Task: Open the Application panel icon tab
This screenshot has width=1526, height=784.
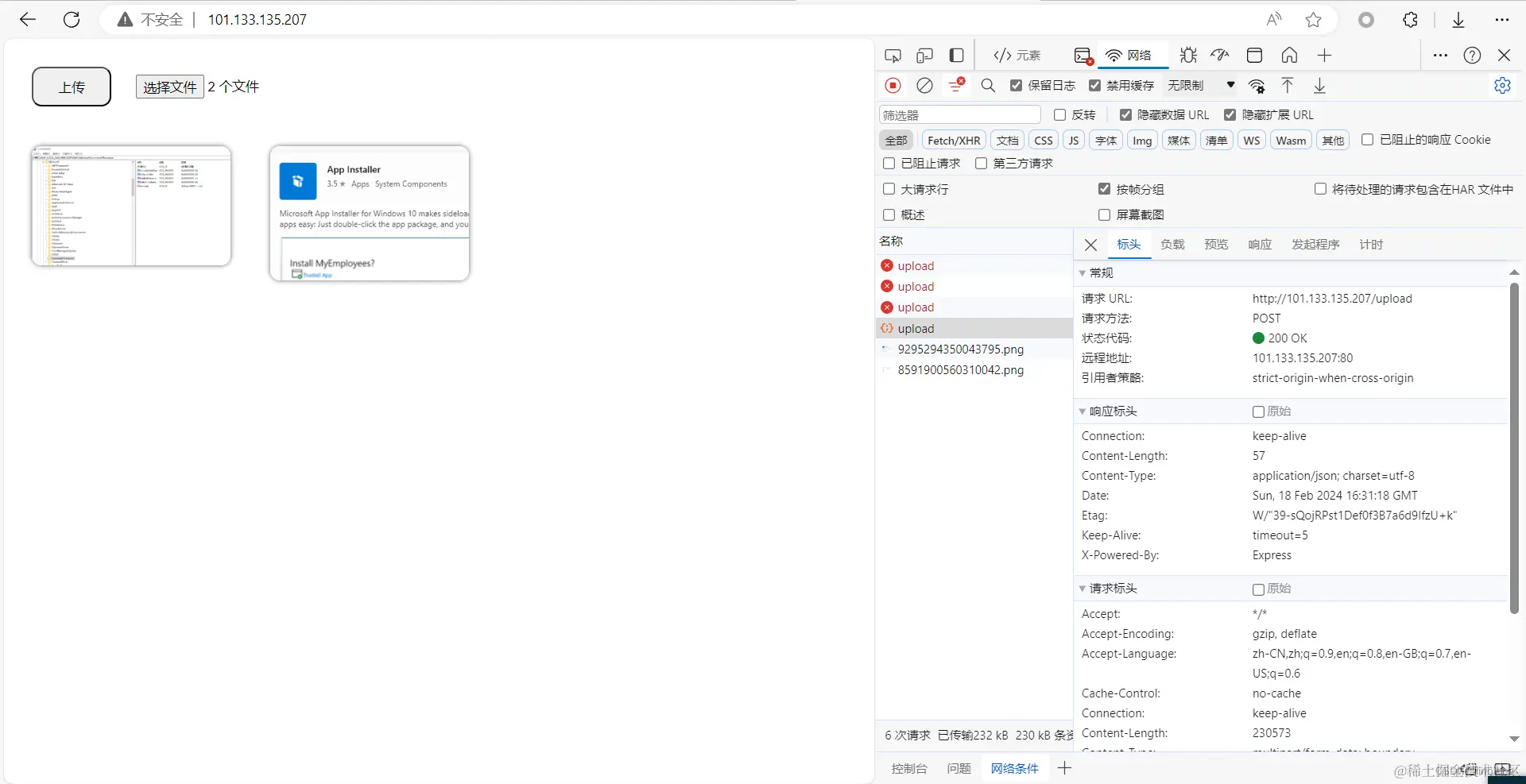Action: pyautogui.click(x=1255, y=55)
